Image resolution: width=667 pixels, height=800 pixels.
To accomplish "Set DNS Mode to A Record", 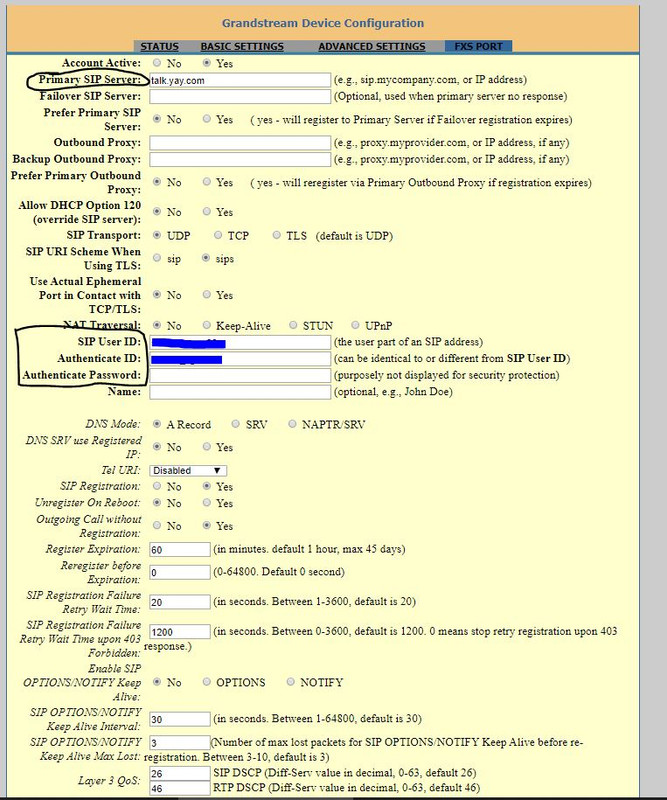I will pyautogui.click(x=157, y=424).
